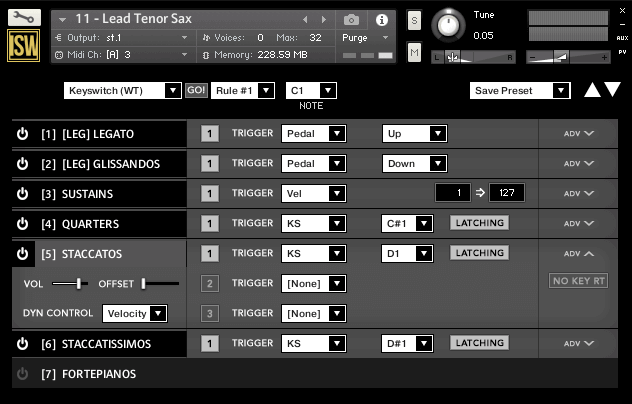Click the large up arrow triangle
632x404 pixels.
tap(592, 90)
